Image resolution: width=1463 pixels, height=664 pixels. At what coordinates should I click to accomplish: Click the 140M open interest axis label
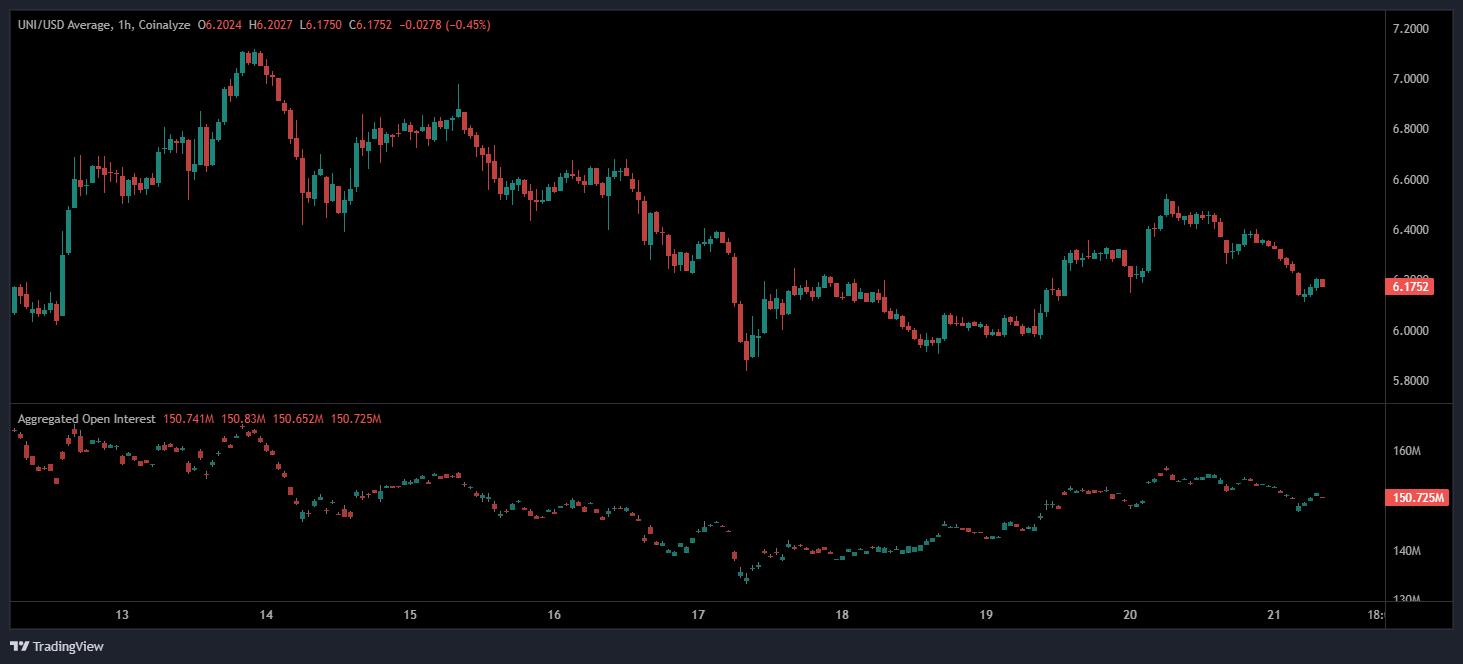[1407, 551]
